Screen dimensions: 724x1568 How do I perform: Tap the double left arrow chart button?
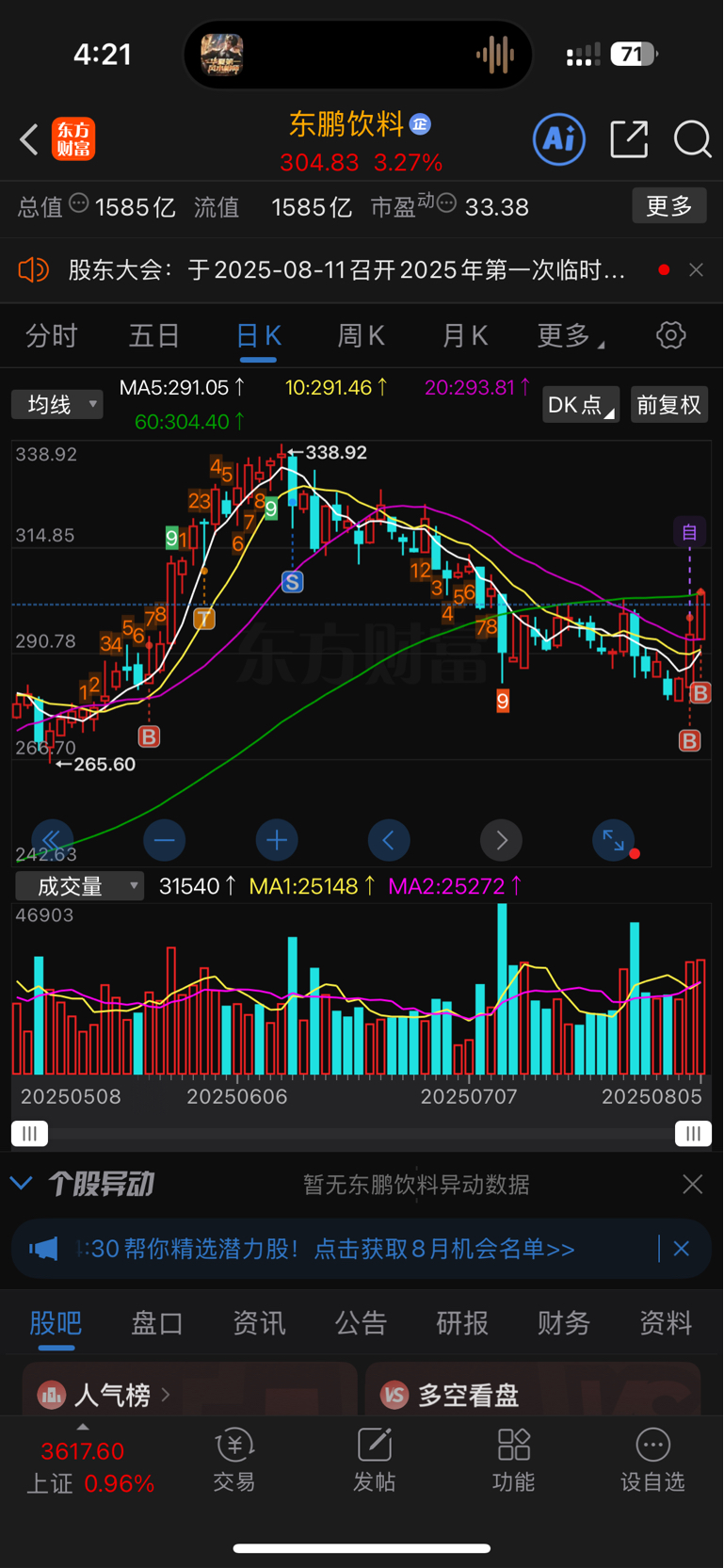tap(52, 839)
